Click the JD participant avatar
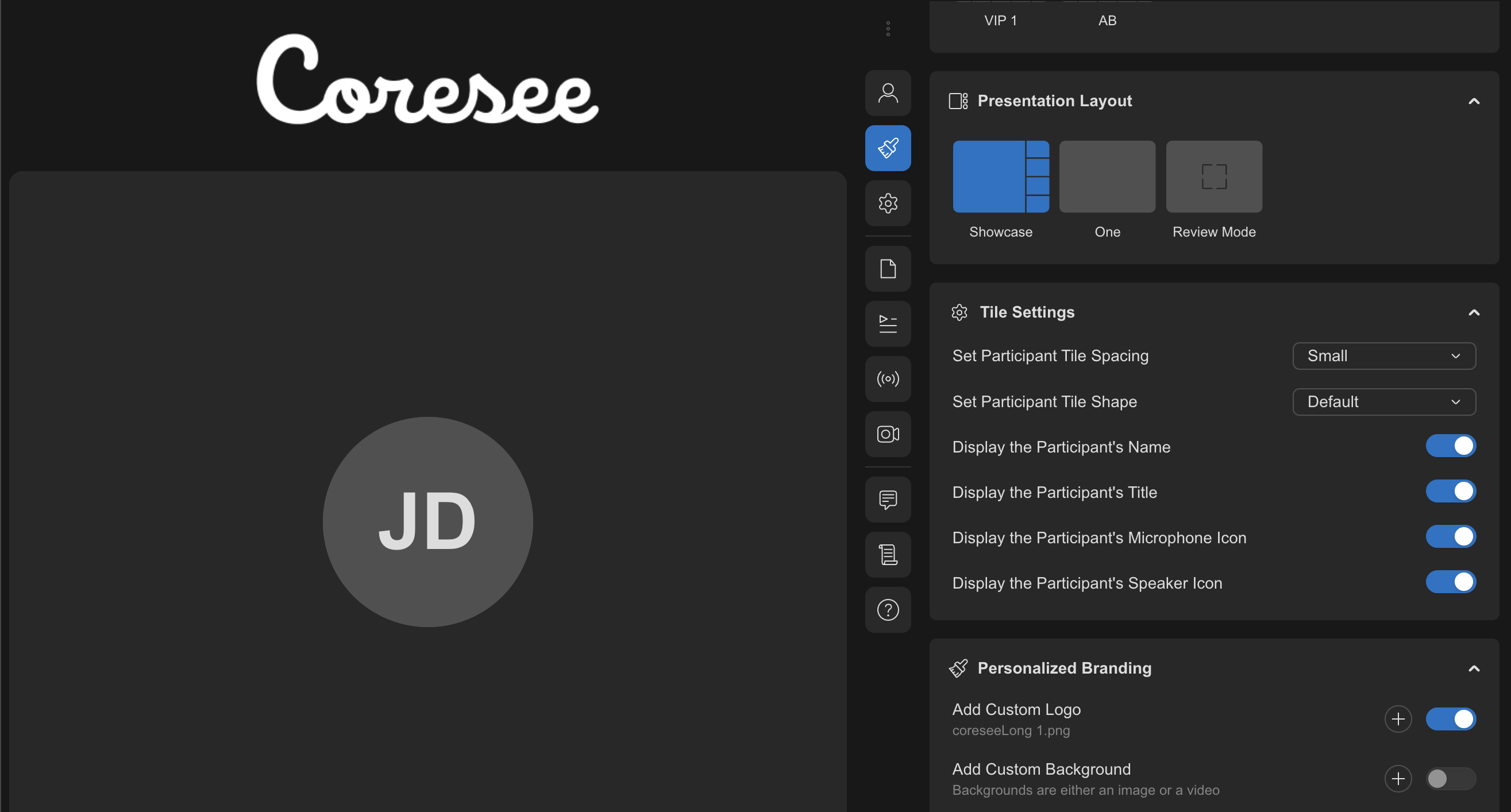 [427, 522]
